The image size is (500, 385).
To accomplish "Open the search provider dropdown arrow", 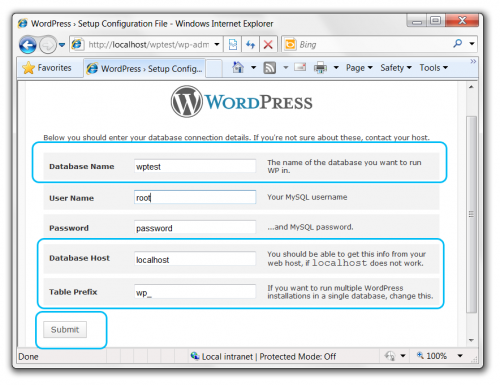I will [472, 44].
